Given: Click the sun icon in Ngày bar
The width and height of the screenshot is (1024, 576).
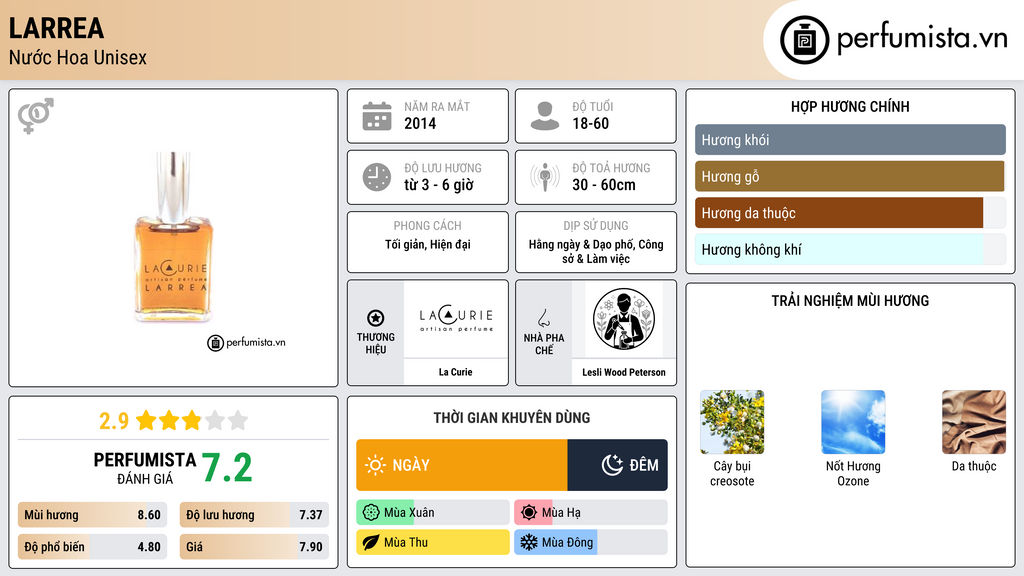Looking at the screenshot, I should click(375, 465).
